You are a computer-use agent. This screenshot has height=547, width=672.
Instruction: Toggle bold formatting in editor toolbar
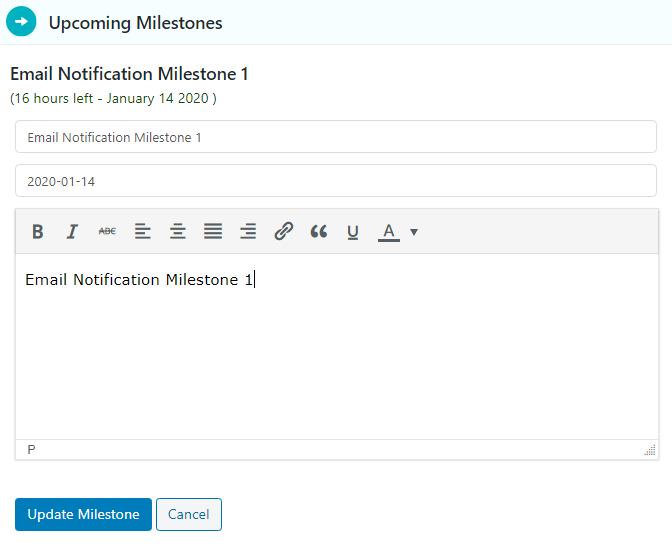pyautogui.click(x=38, y=231)
